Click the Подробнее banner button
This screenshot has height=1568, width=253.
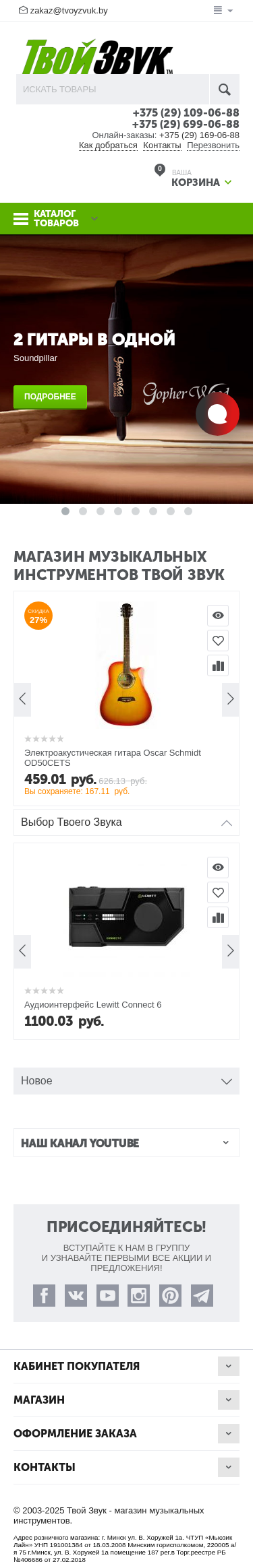pos(51,397)
